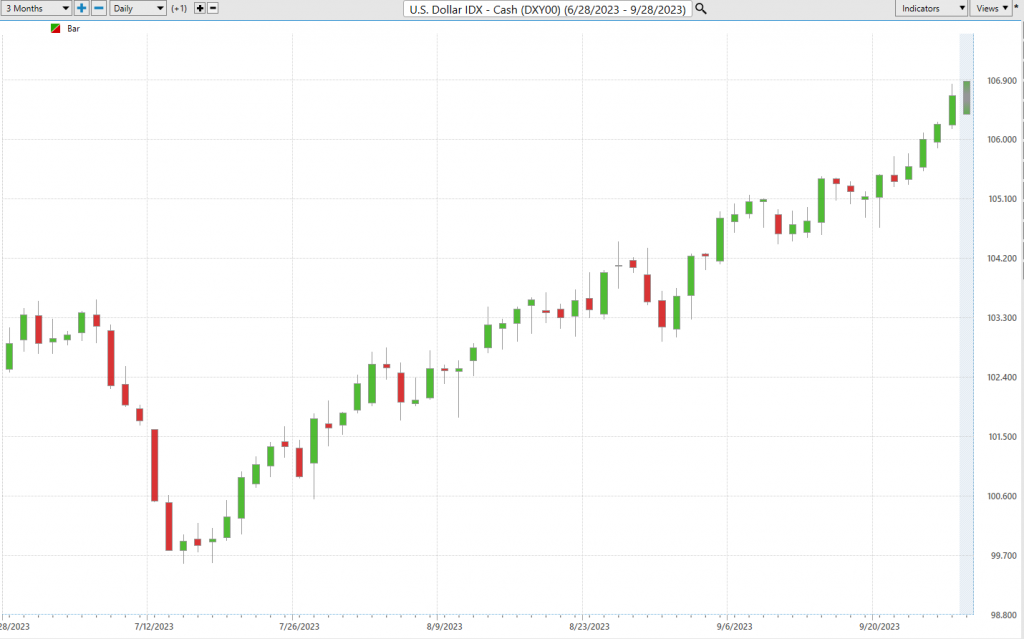Click the (+1) offset label

point(179,8)
